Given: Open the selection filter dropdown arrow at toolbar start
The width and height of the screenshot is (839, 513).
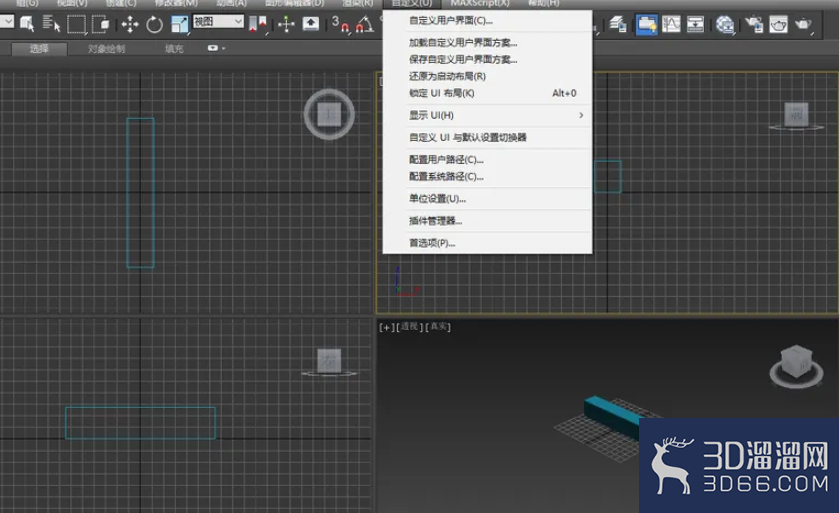Looking at the screenshot, I should (x=7, y=21).
